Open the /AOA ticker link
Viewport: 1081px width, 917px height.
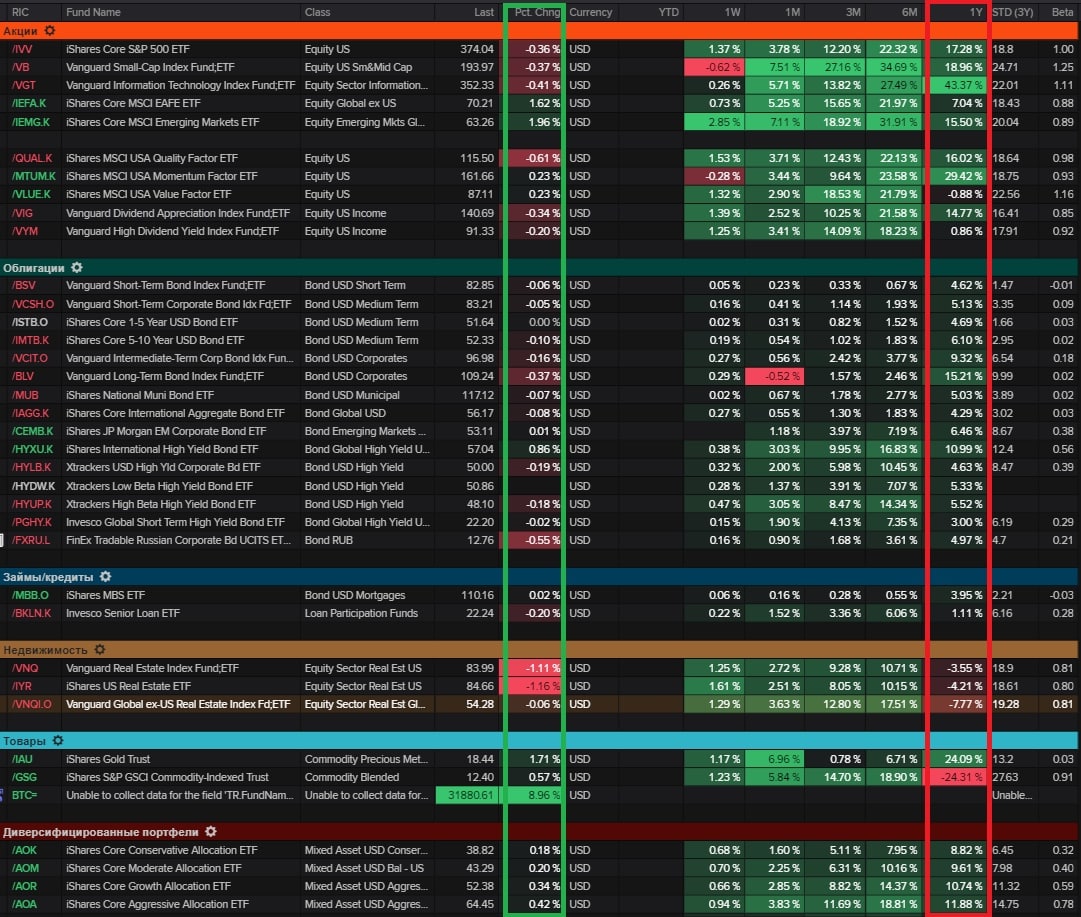[x=24, y=904]
